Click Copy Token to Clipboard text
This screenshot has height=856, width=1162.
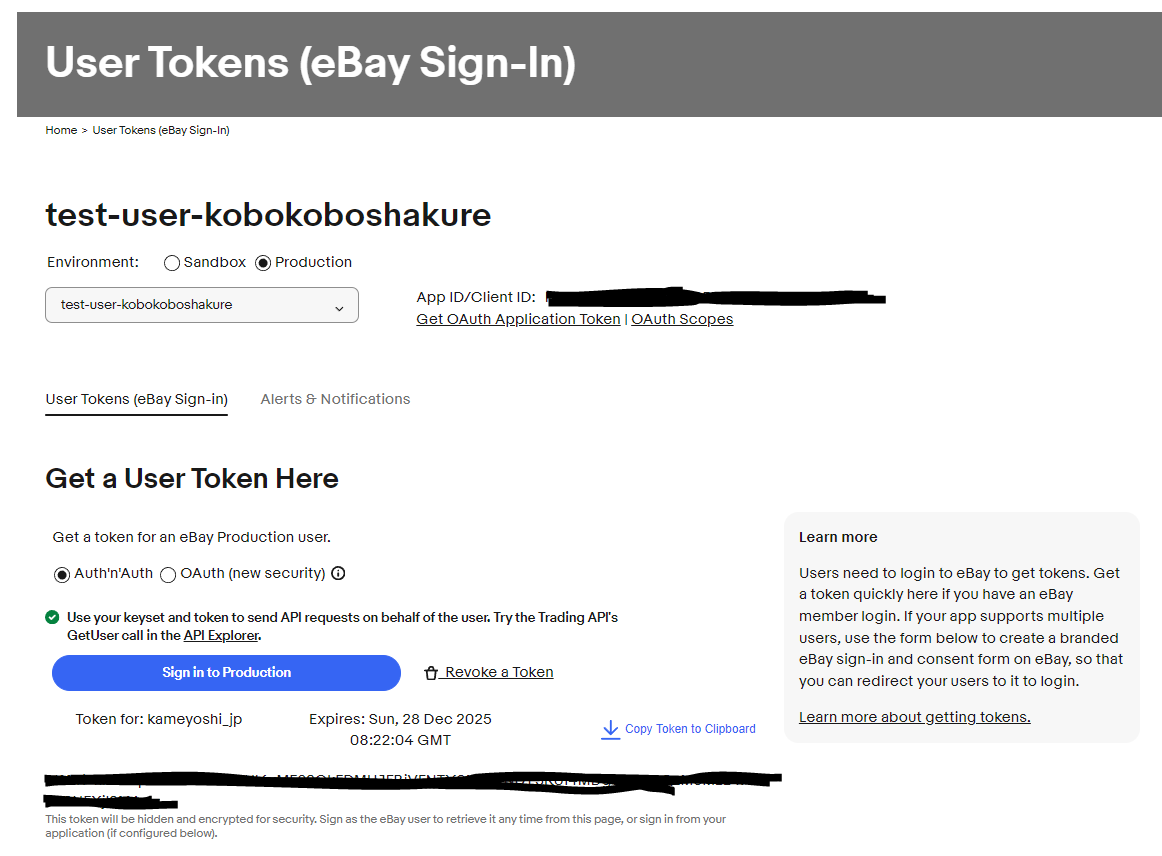click(690, 729)
